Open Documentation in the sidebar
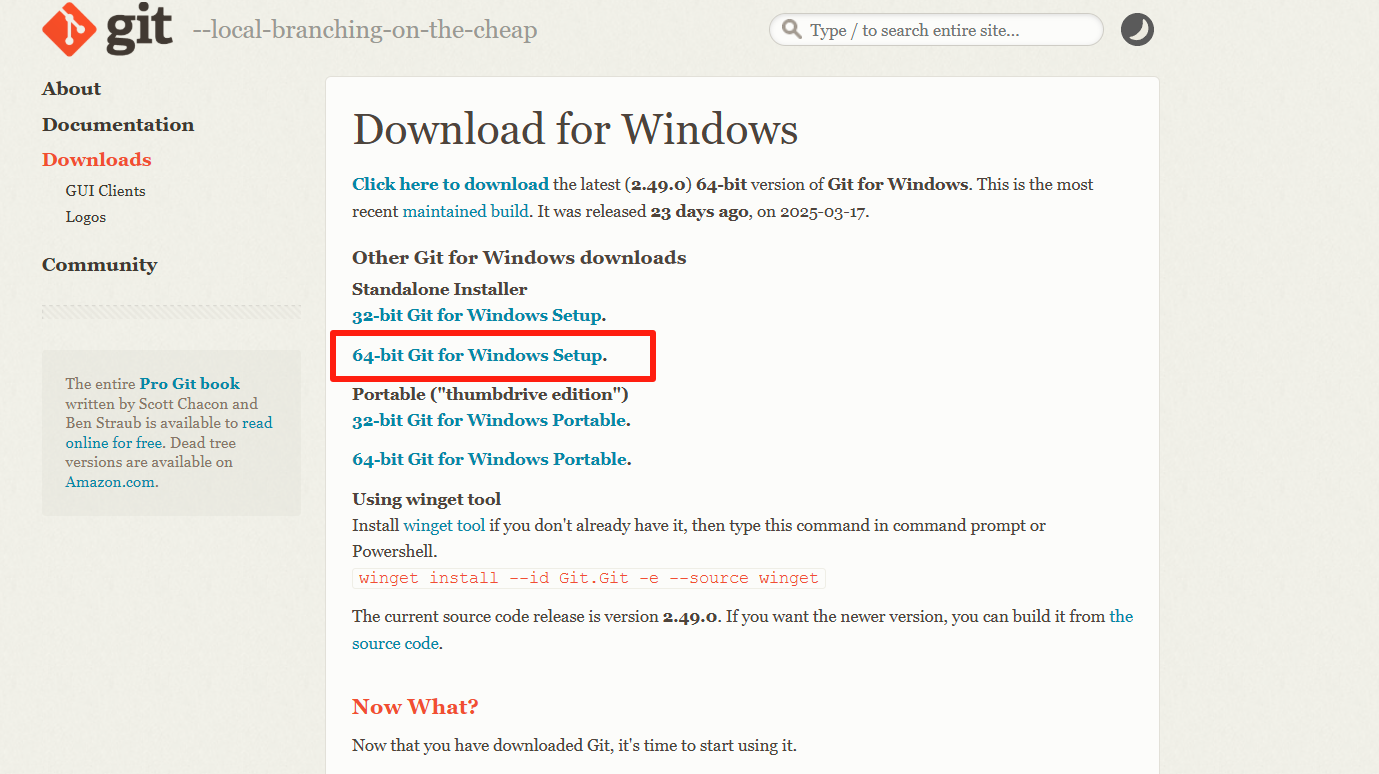 click(x=118, y=125)
